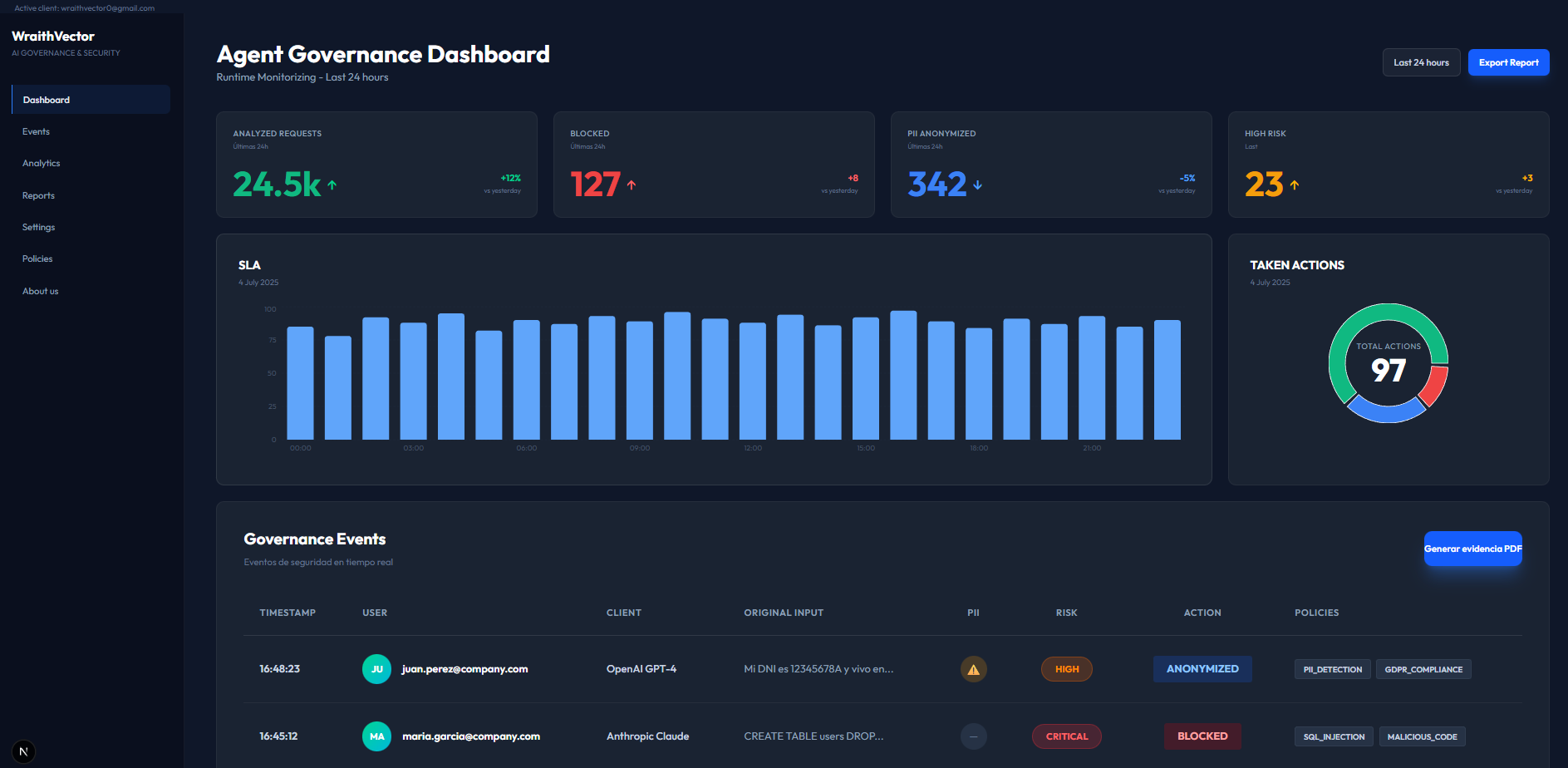The image size is (1568, 768).
Task: Click the PII warning triangle icon
Action: (973, 669)
